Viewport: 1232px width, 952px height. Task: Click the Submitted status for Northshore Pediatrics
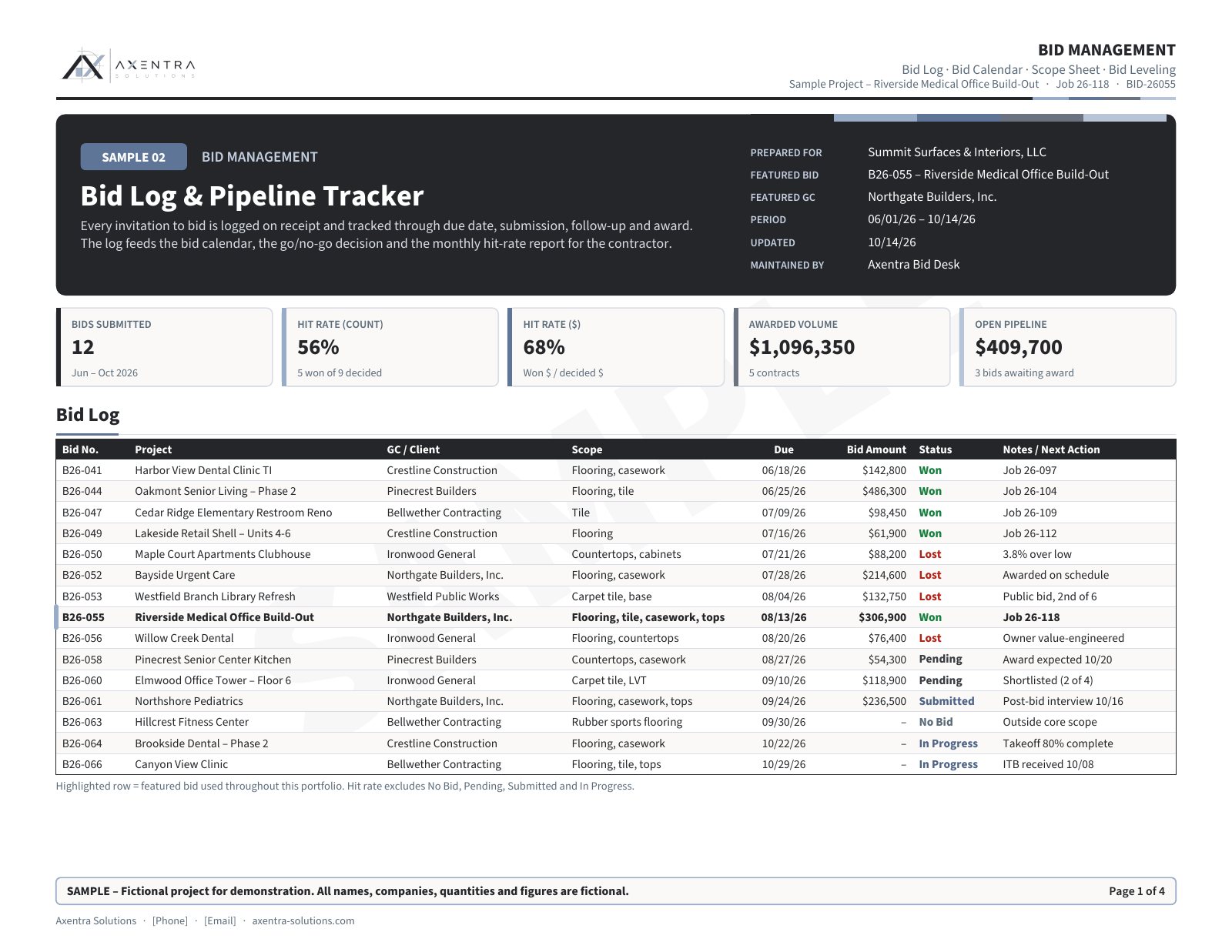pos(946,701)
